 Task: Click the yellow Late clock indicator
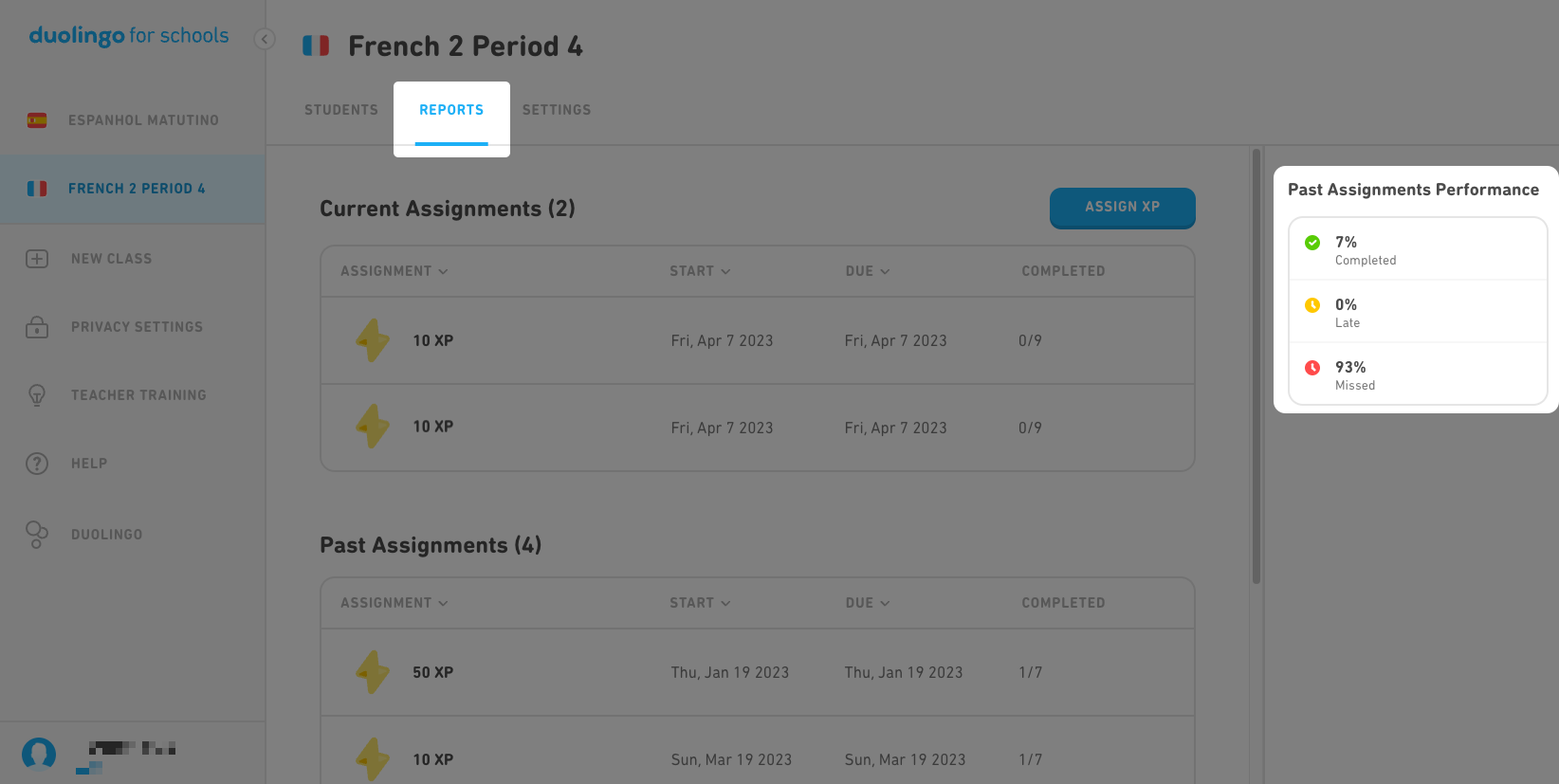pyautogui.click(x=1312, y=304)
